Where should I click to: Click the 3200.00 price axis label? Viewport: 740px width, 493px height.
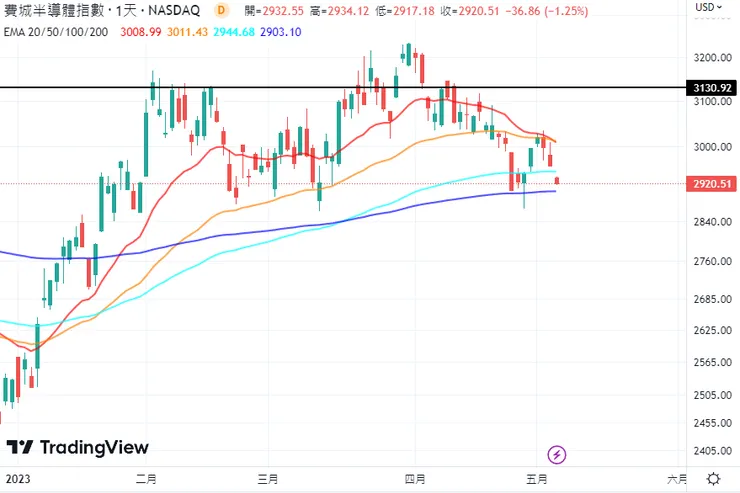(x=713, y=58)
